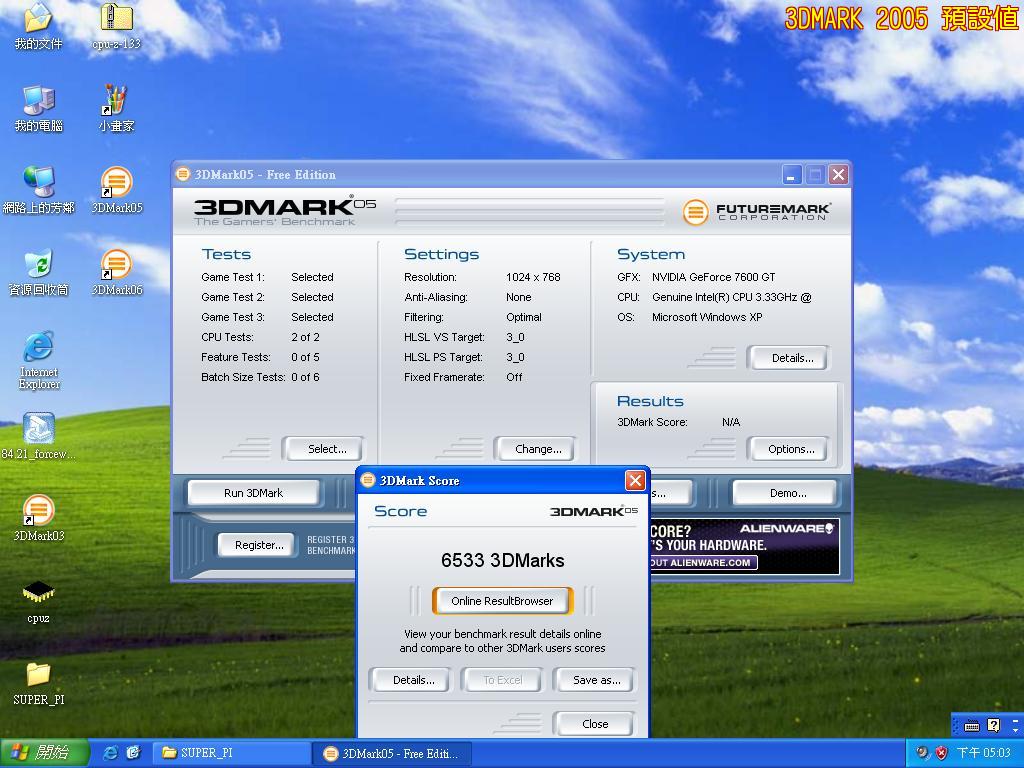Launch Internet Explorer from desktop
The height and width of the screenshot is (768, 1024).
click(x=38, y=349)
